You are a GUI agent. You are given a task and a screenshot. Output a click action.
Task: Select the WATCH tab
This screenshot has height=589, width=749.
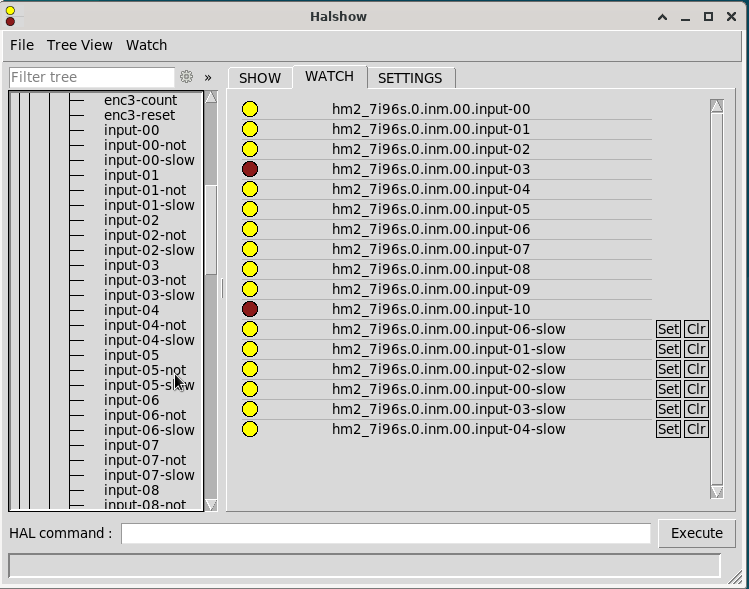point(330,76)
